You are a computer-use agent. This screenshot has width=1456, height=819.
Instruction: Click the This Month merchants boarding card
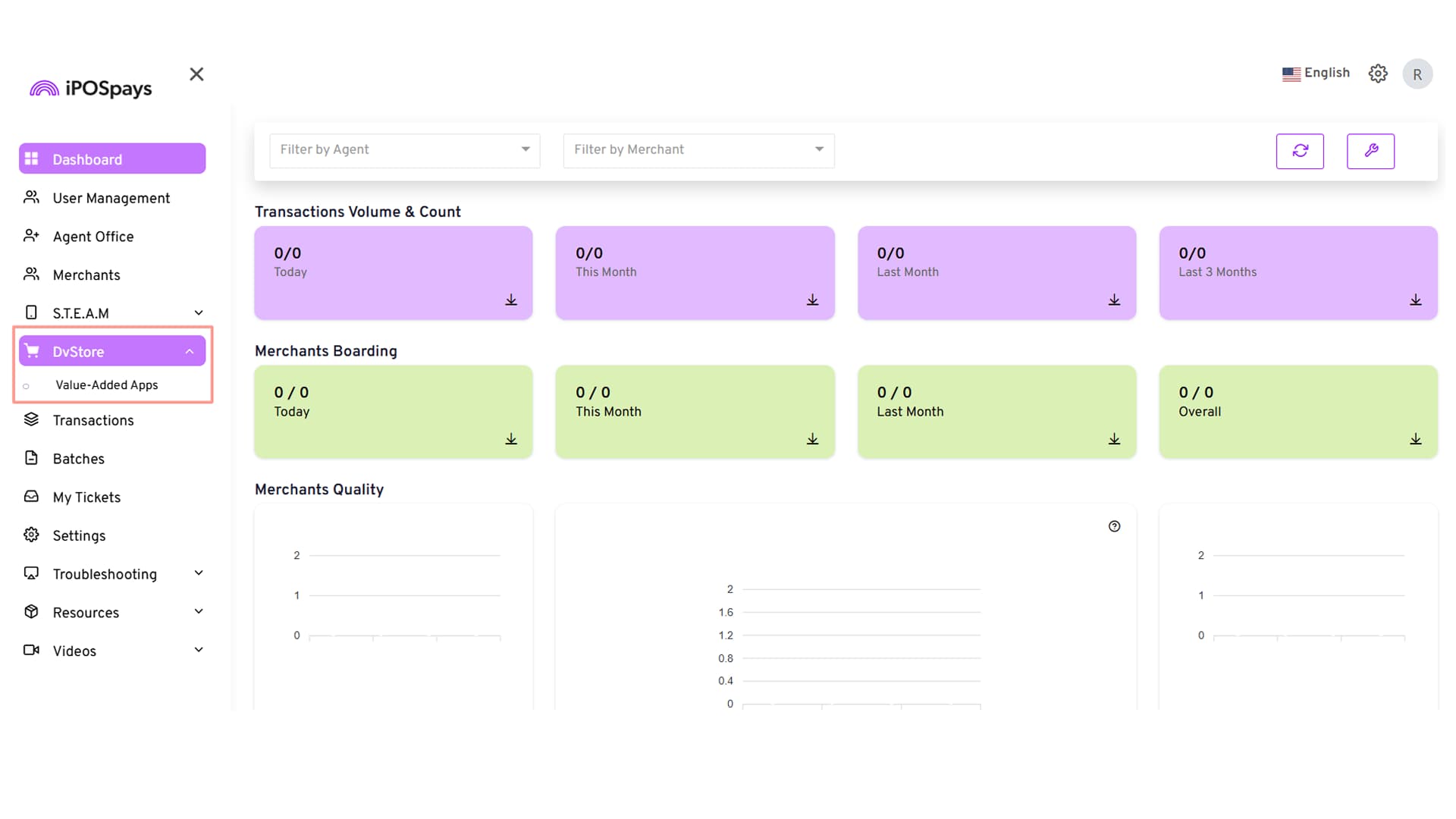(x=695, y=412)
